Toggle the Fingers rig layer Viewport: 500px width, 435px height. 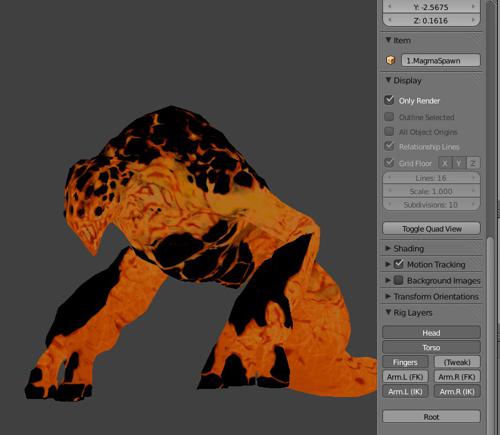click(405, 362)
